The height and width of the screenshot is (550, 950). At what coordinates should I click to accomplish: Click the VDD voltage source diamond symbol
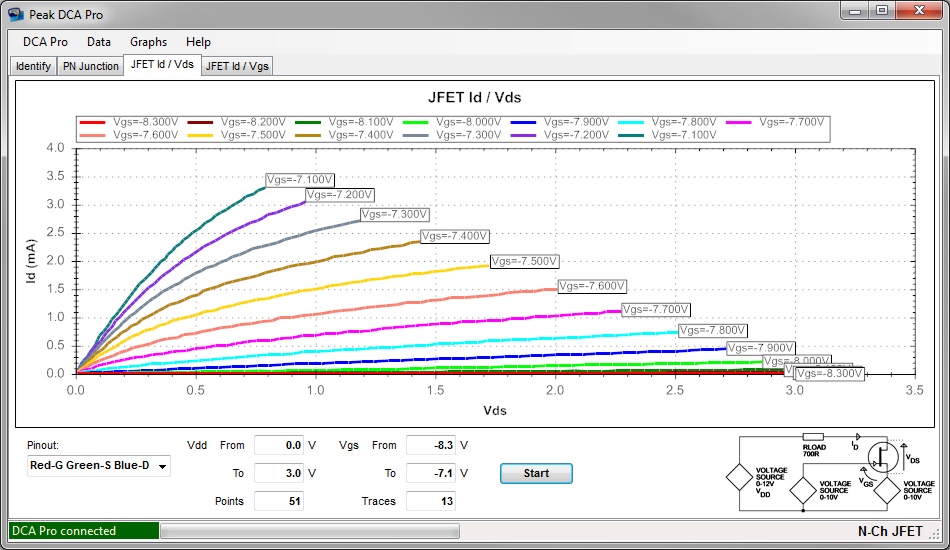click(x=739, y=477)
